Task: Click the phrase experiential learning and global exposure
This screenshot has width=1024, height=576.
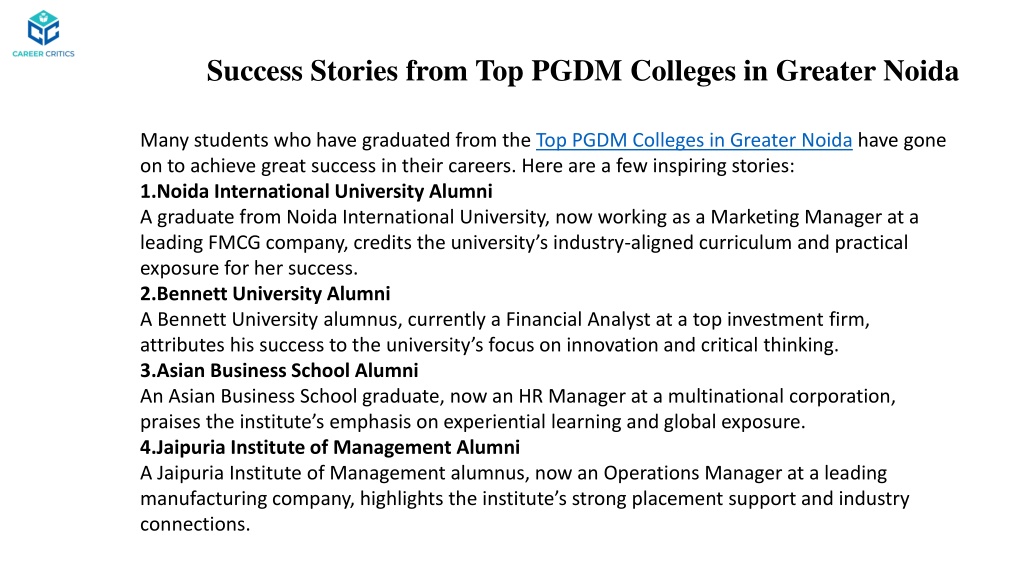Action: [x=624, y=422]
